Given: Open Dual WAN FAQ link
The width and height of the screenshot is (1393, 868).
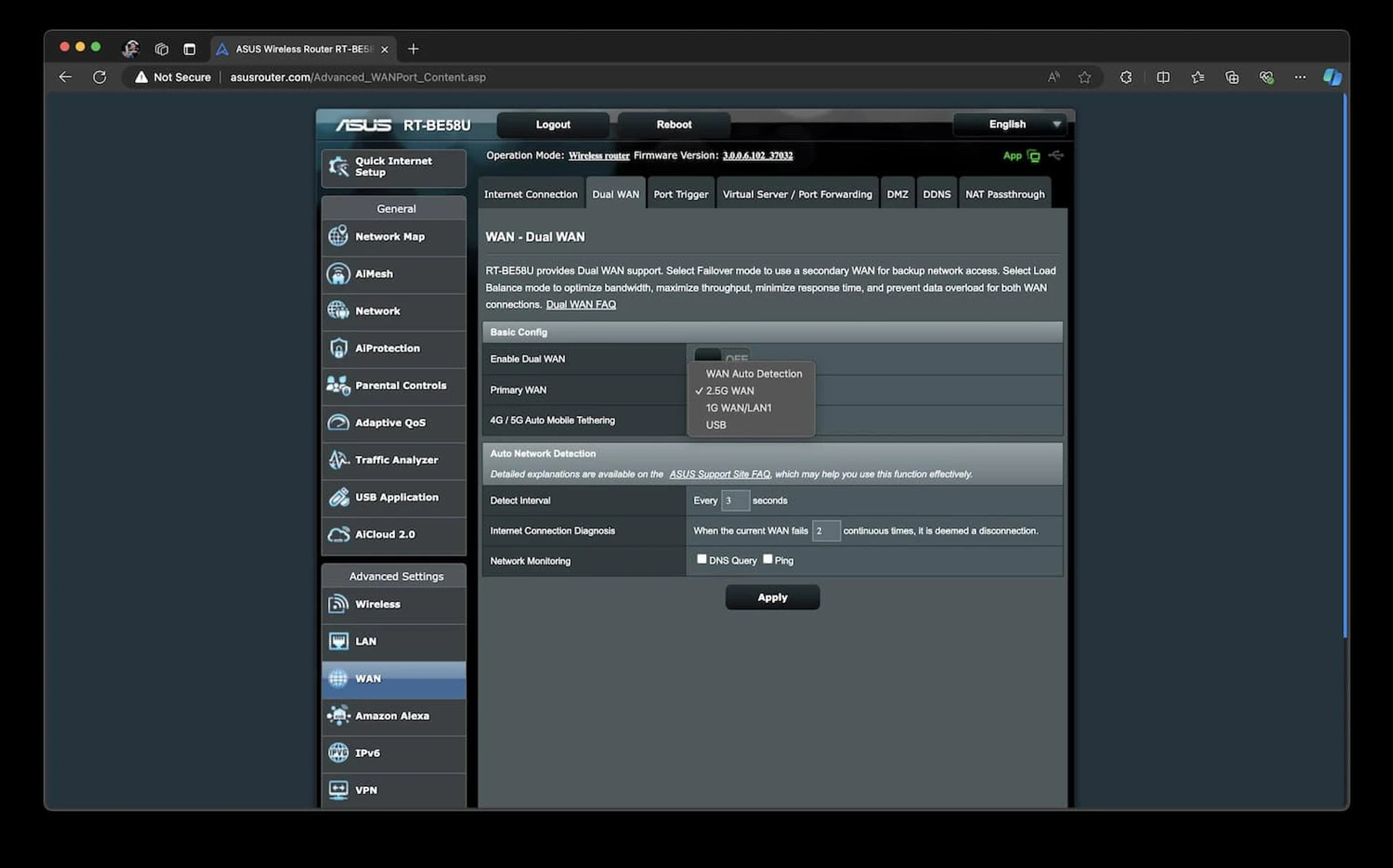Looking at the screenshot, I should point(580,305).
